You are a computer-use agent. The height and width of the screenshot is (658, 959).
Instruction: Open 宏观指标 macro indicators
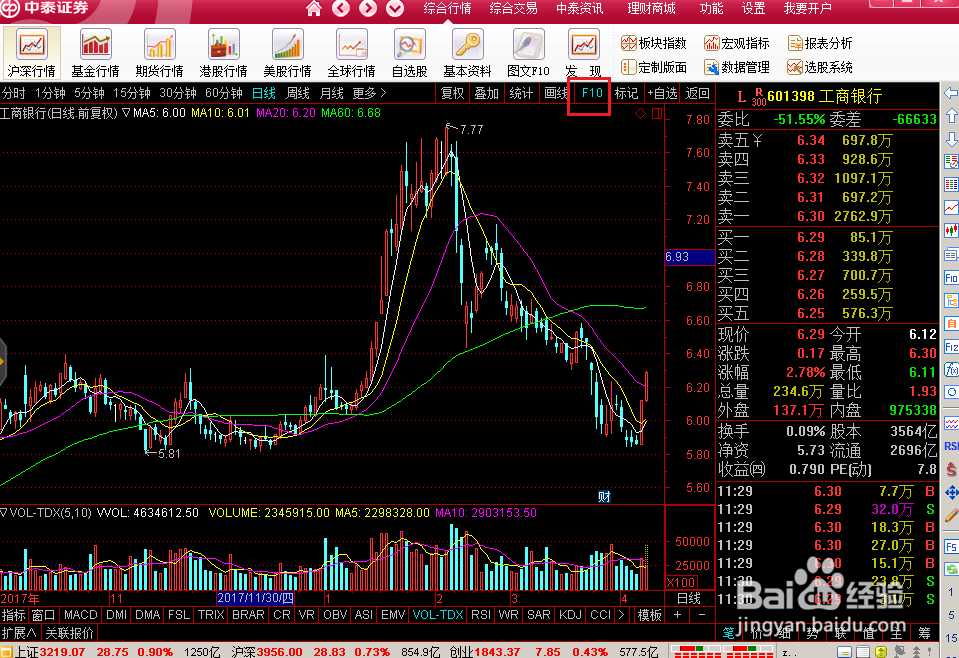click(x=736, y=43)
